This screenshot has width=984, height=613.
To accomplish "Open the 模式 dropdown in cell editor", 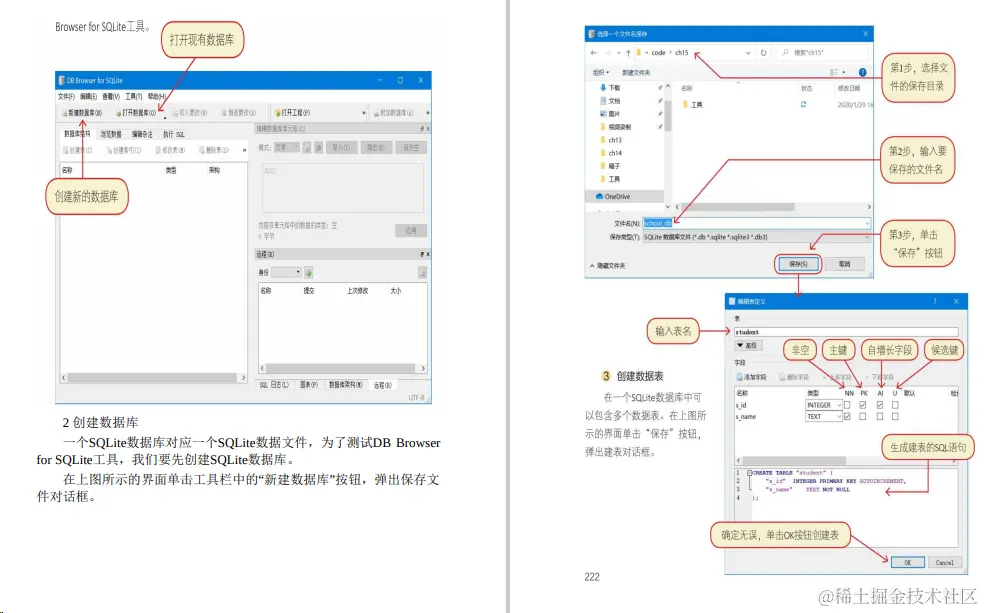I will (287, 147).
